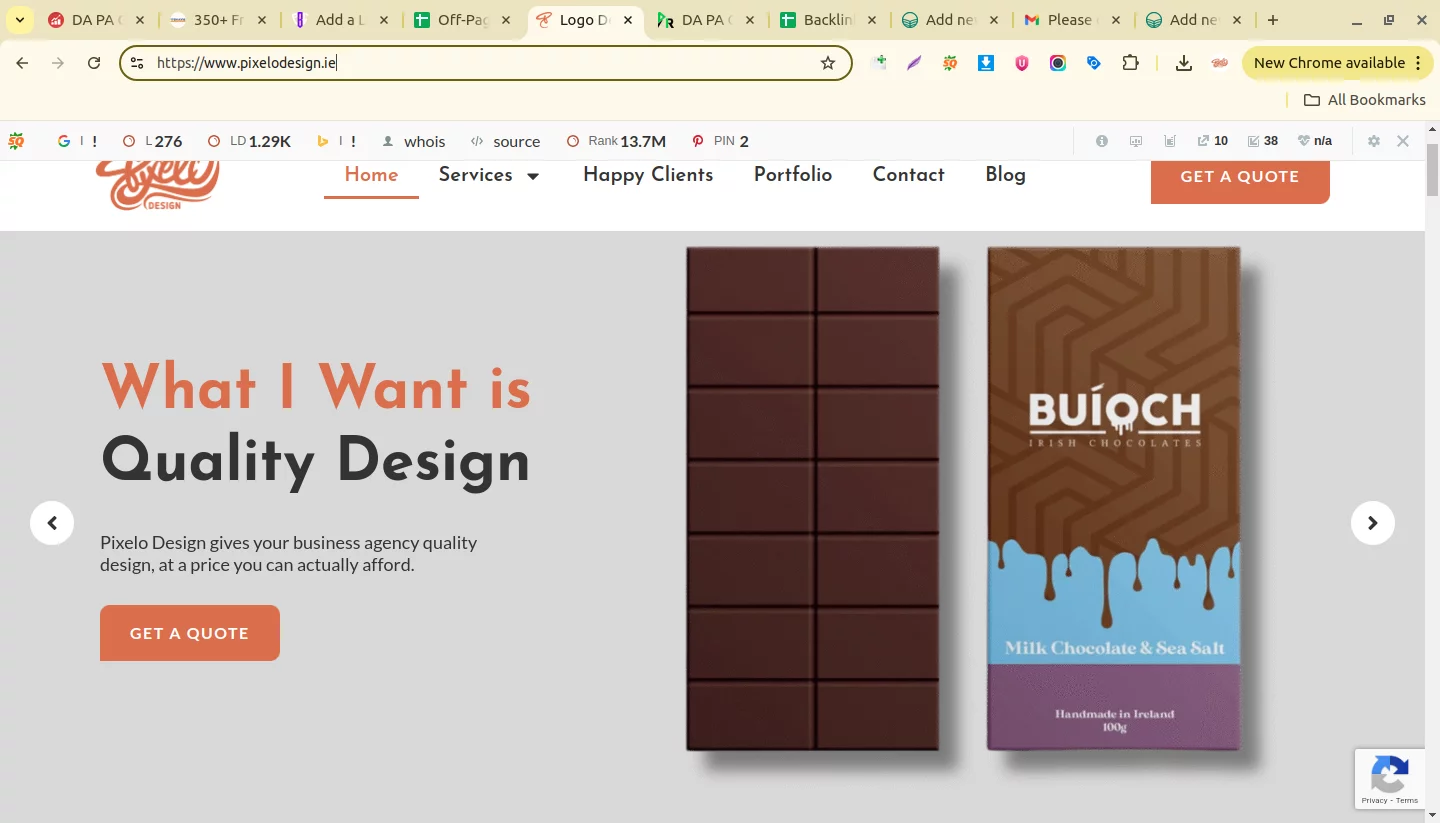Open the blue download-arrow extension
Viewport: 1440px width, 823px height.
tap(986, 63)
